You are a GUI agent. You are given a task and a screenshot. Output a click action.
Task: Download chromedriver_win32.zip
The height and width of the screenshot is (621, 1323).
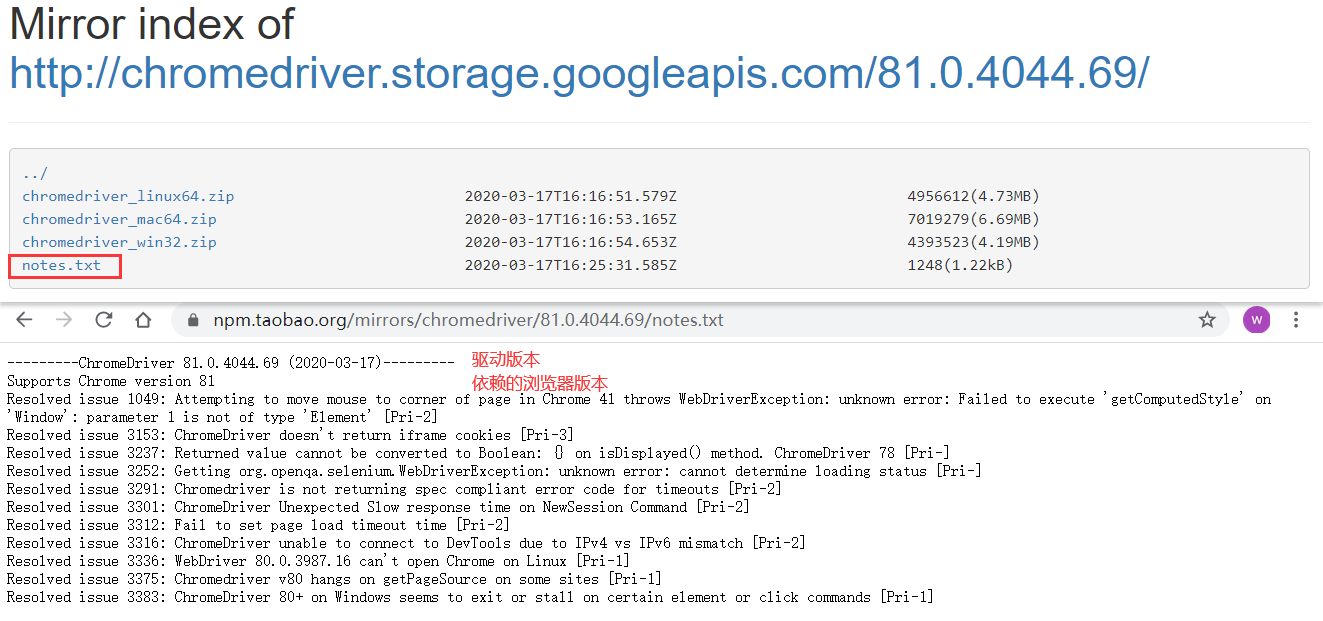(x=119, y=242)
